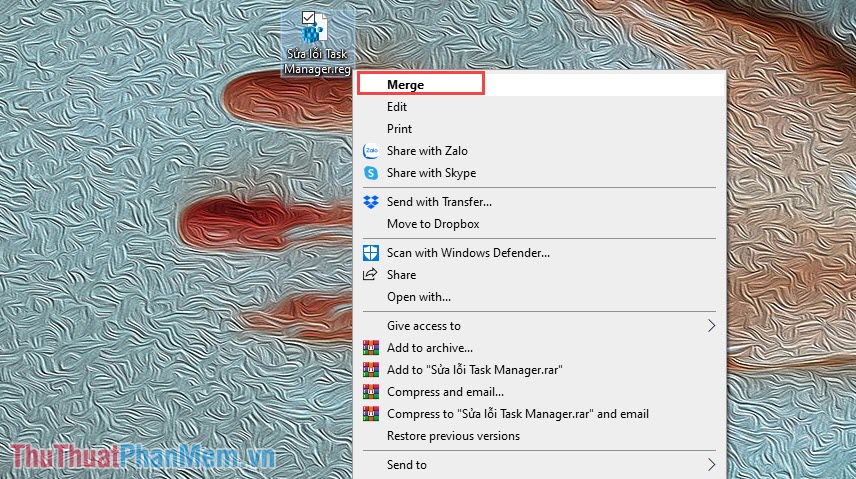Select Share with Zalo entry text
This screenshot has height=479, width=856.
click(x=427, y=151)
